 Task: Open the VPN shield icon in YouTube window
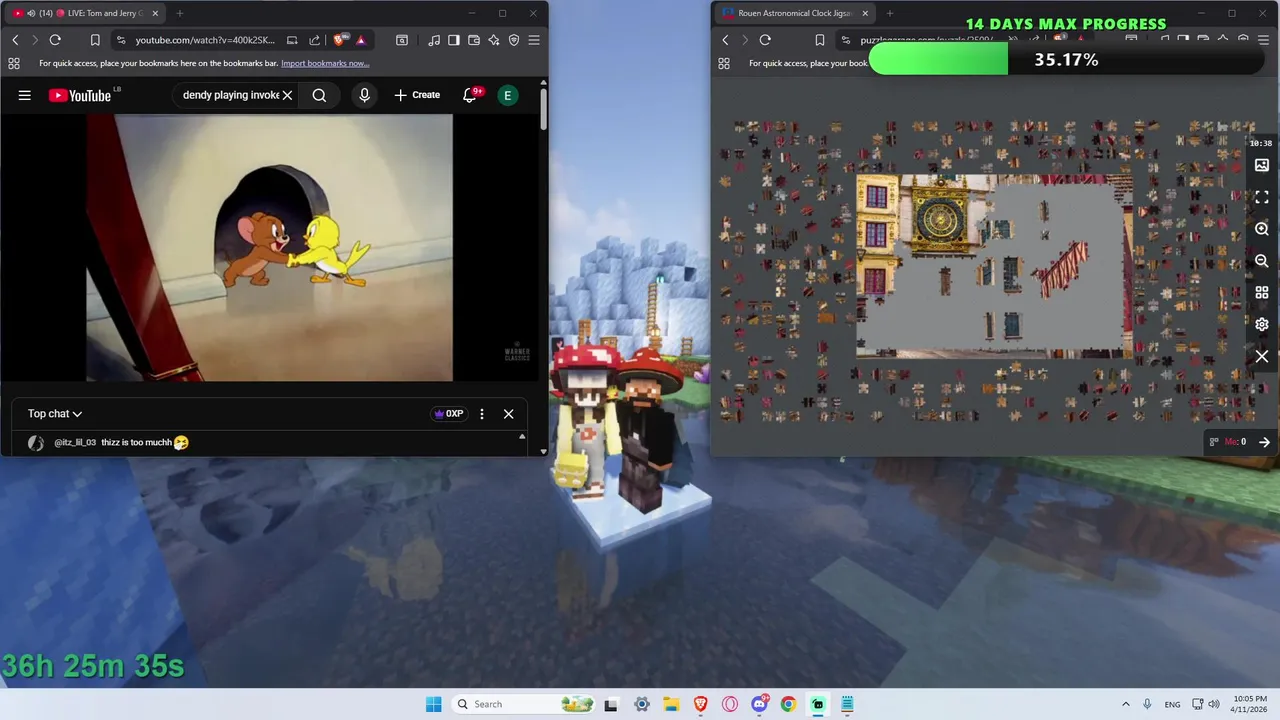514,40
